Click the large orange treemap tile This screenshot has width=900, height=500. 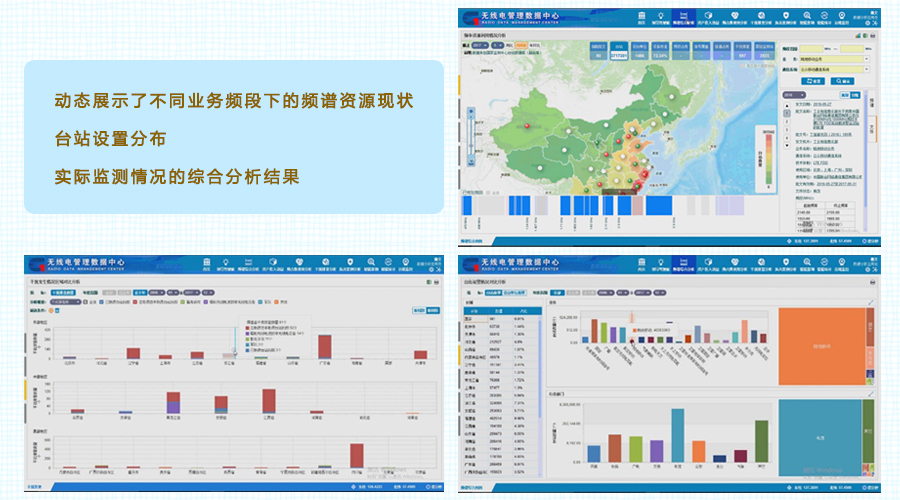tap(819, 345)
